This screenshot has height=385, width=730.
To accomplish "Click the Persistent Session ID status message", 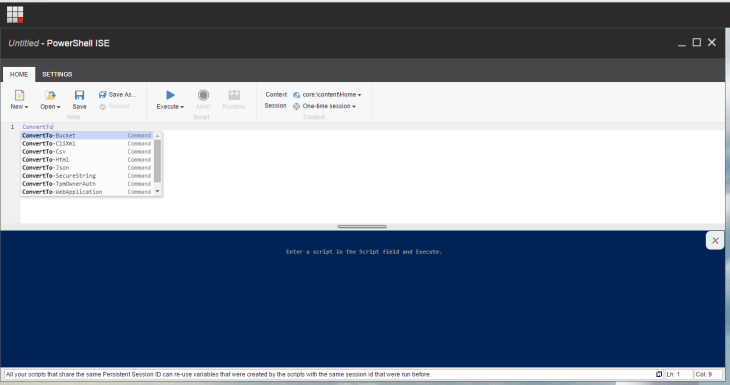I will click(218, 374).
